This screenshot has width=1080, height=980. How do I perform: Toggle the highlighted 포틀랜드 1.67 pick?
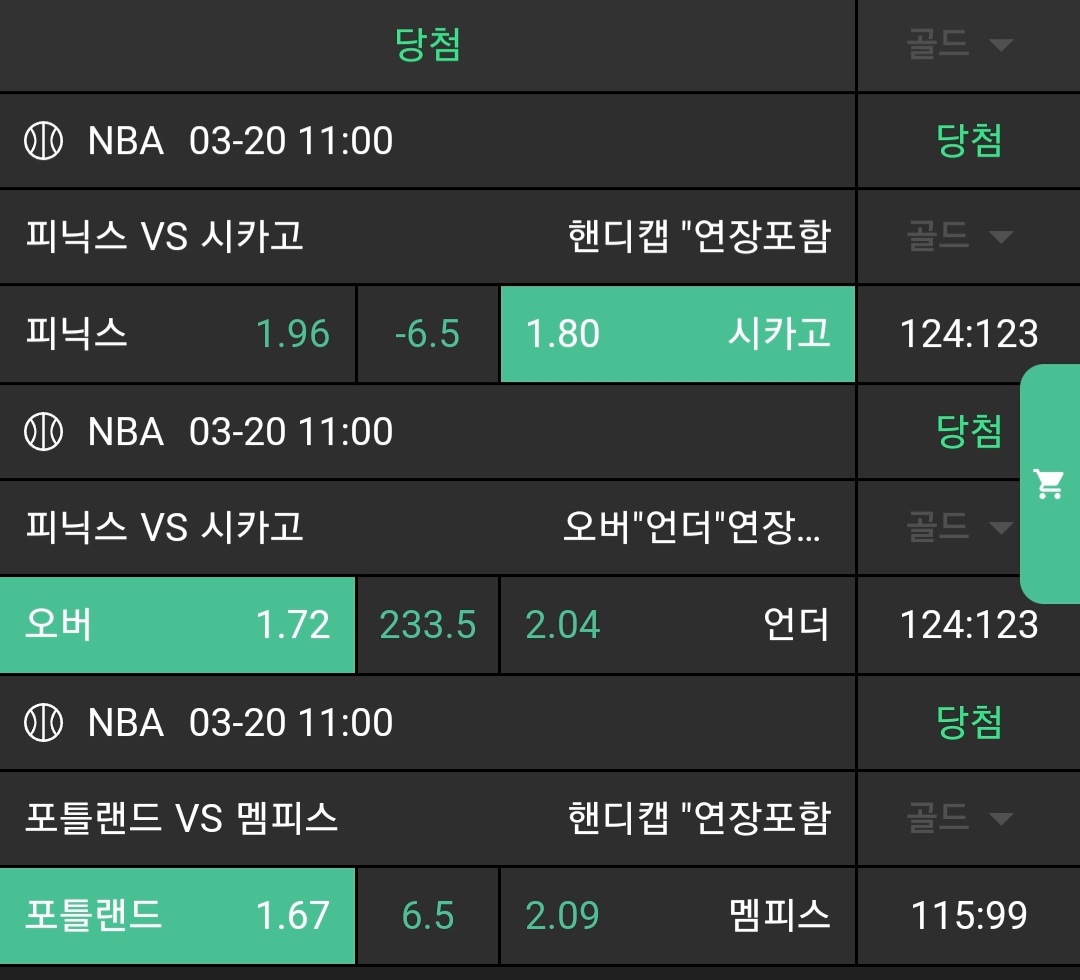point(178,915)
